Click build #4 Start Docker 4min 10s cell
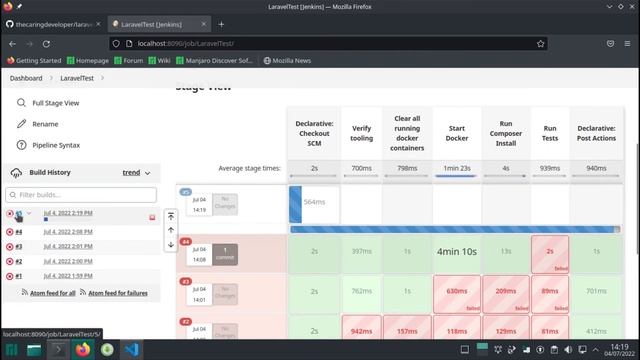This screenshot has width=640, height=360. [x=457, y=253]
